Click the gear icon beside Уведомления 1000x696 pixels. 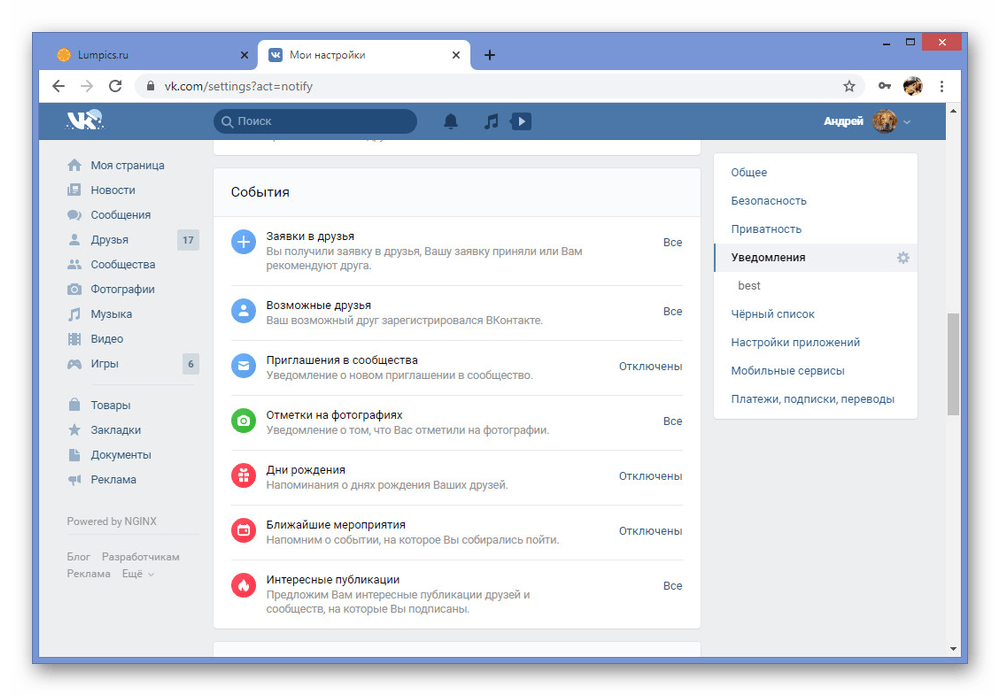[x=903, y=258]
